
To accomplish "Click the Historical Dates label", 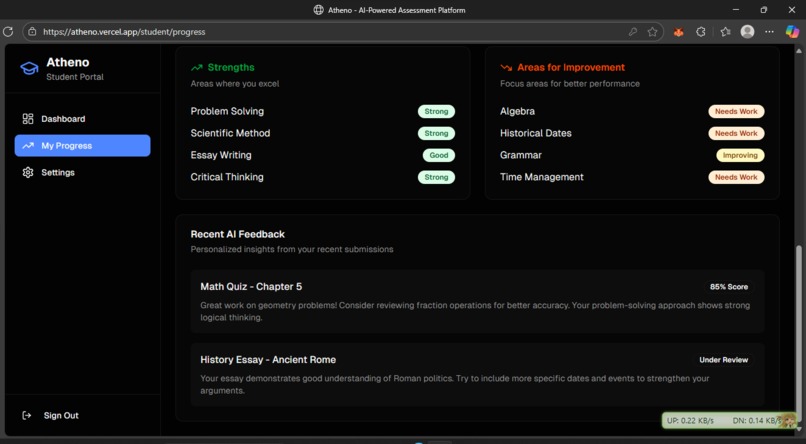I will [x=536, y=133].
